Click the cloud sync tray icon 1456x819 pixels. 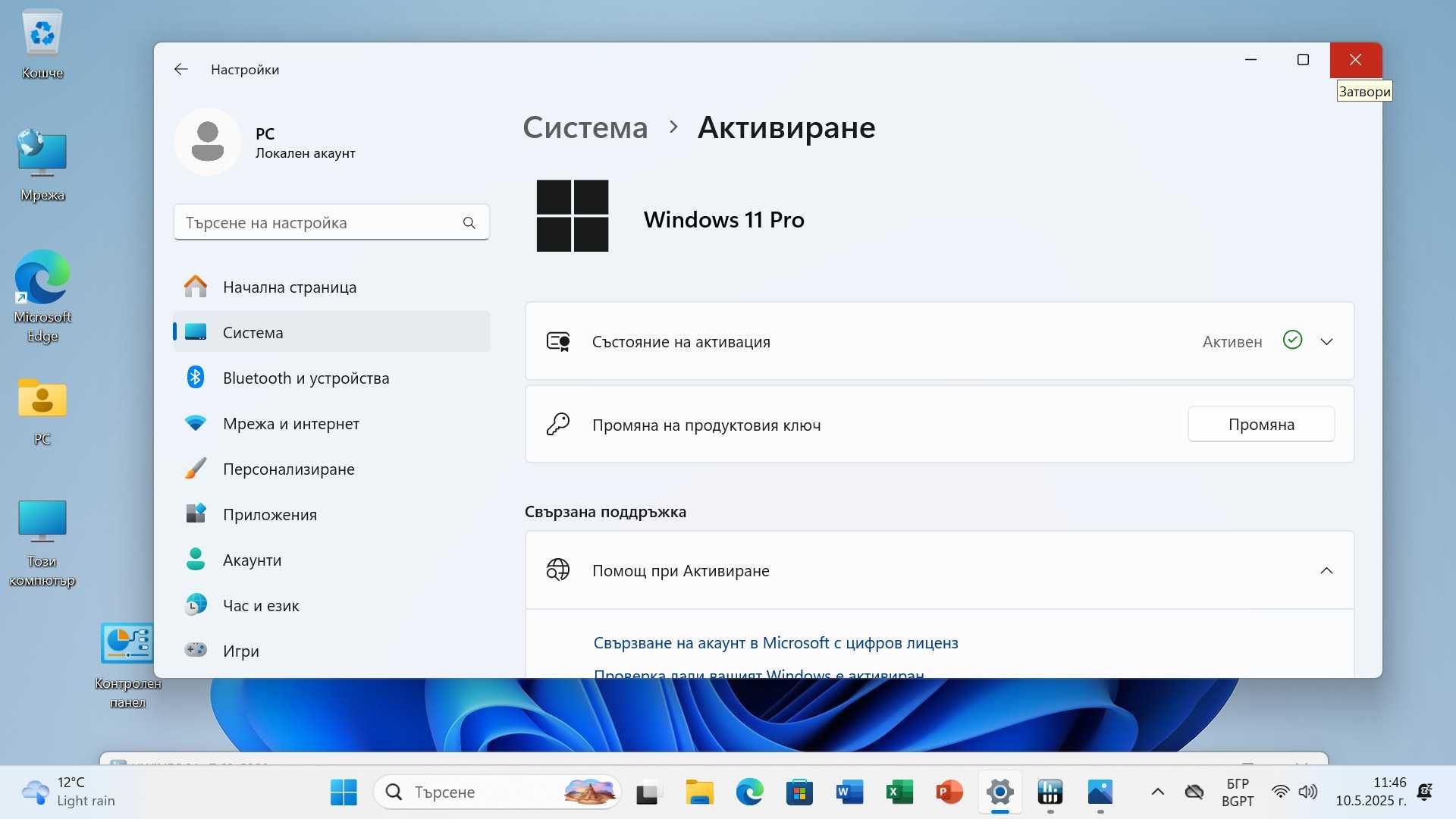pos(1194,792)
